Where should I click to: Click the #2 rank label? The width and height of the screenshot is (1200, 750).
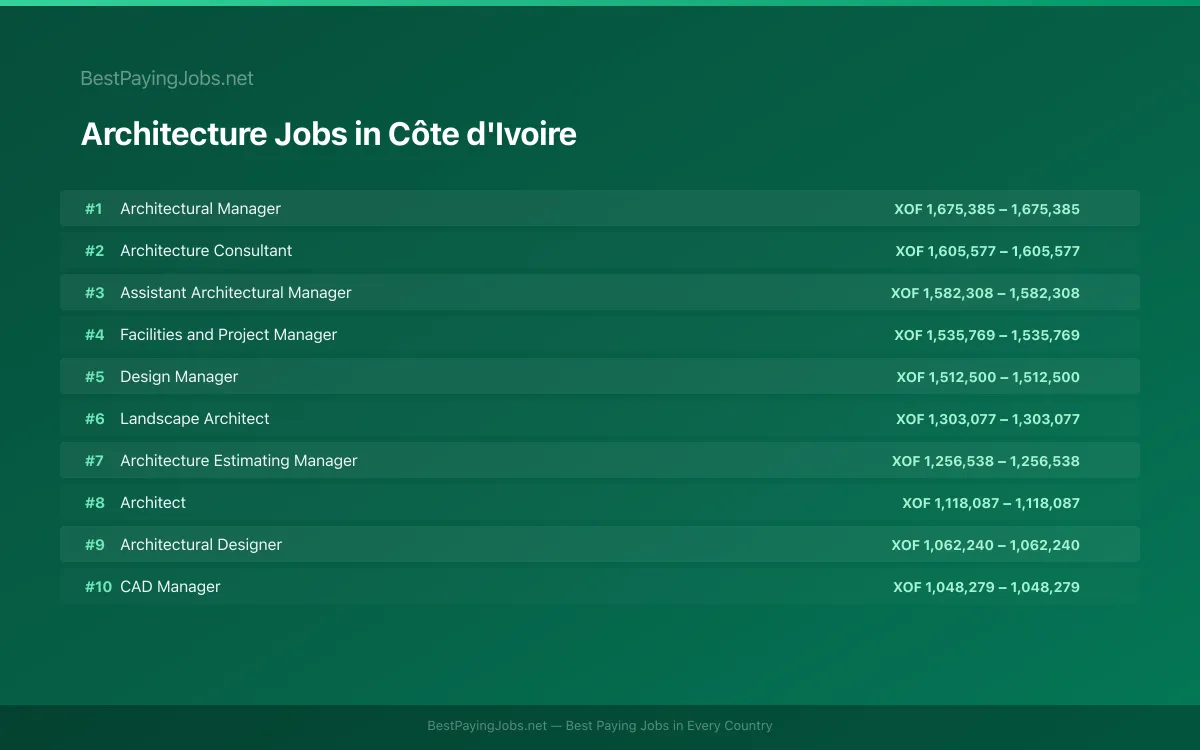point(94,251)
